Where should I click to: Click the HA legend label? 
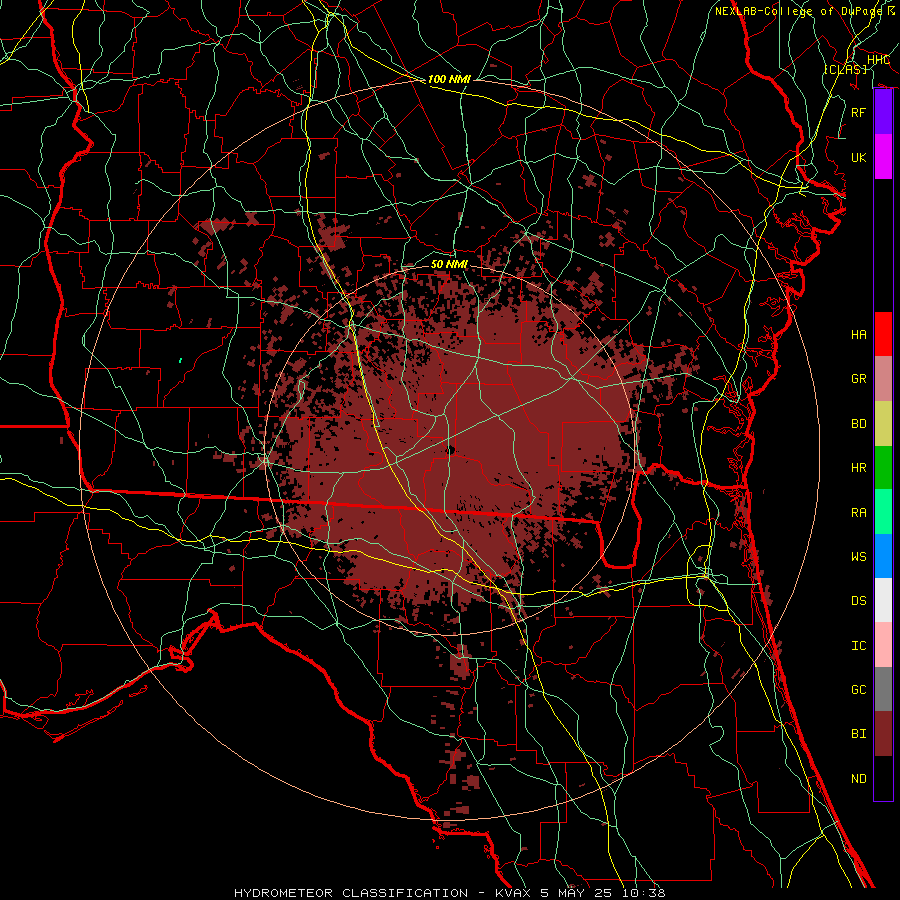click(859, 335)
